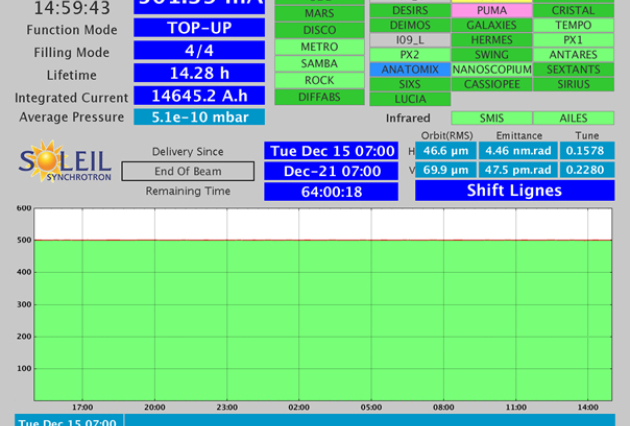The image size is (630, 426).
Task: Click the 02:00 marker on the chart axis
Action: [298, 408]
